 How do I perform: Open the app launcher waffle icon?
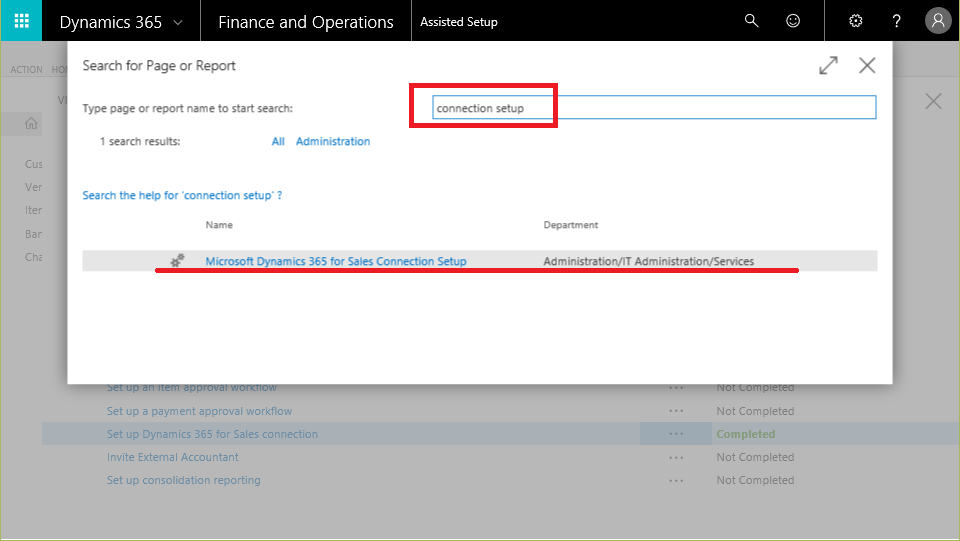pos(21,21)
